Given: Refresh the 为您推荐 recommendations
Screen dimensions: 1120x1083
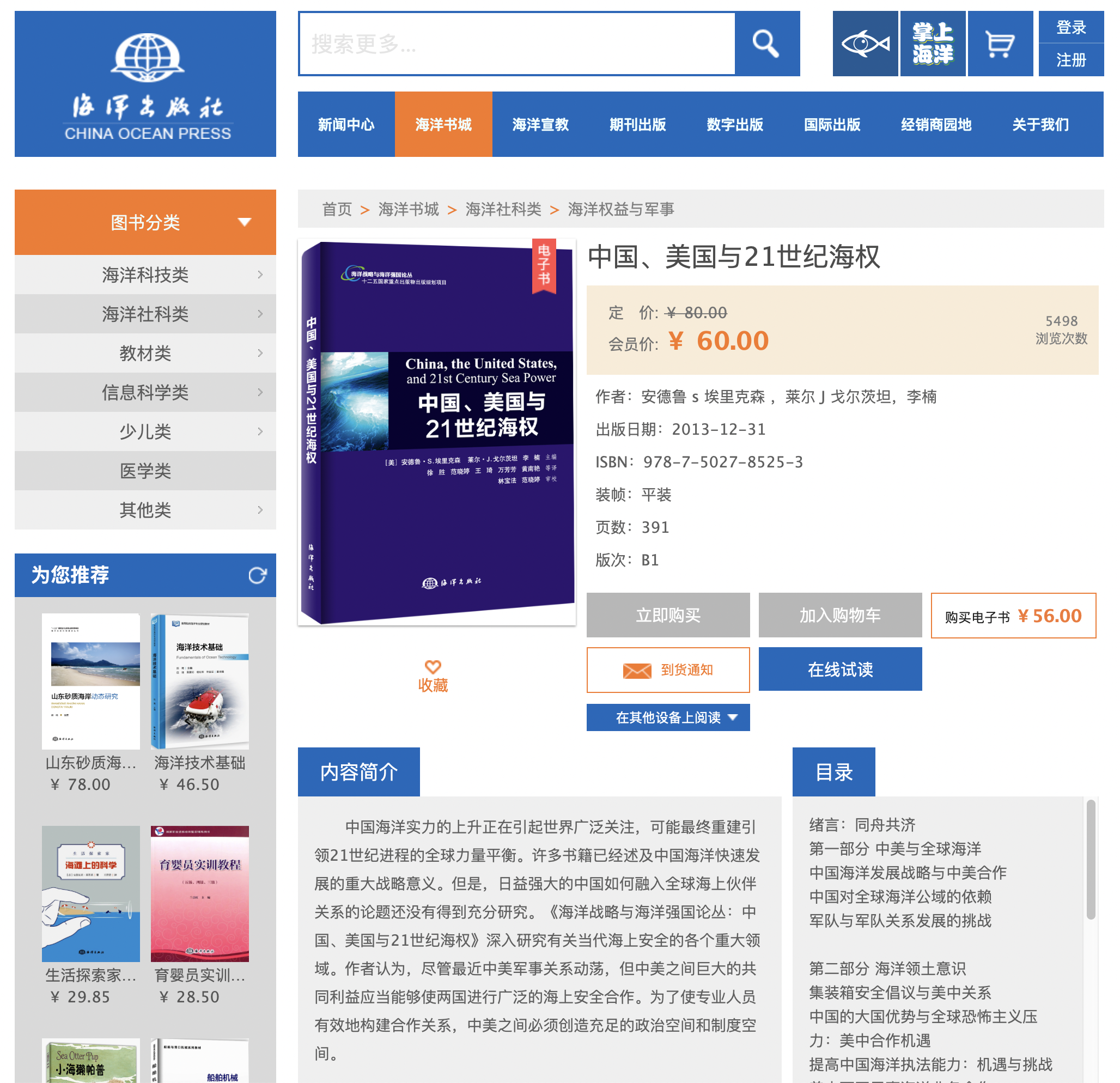Looking at the screenshot, I should click(x=257, y=575).
